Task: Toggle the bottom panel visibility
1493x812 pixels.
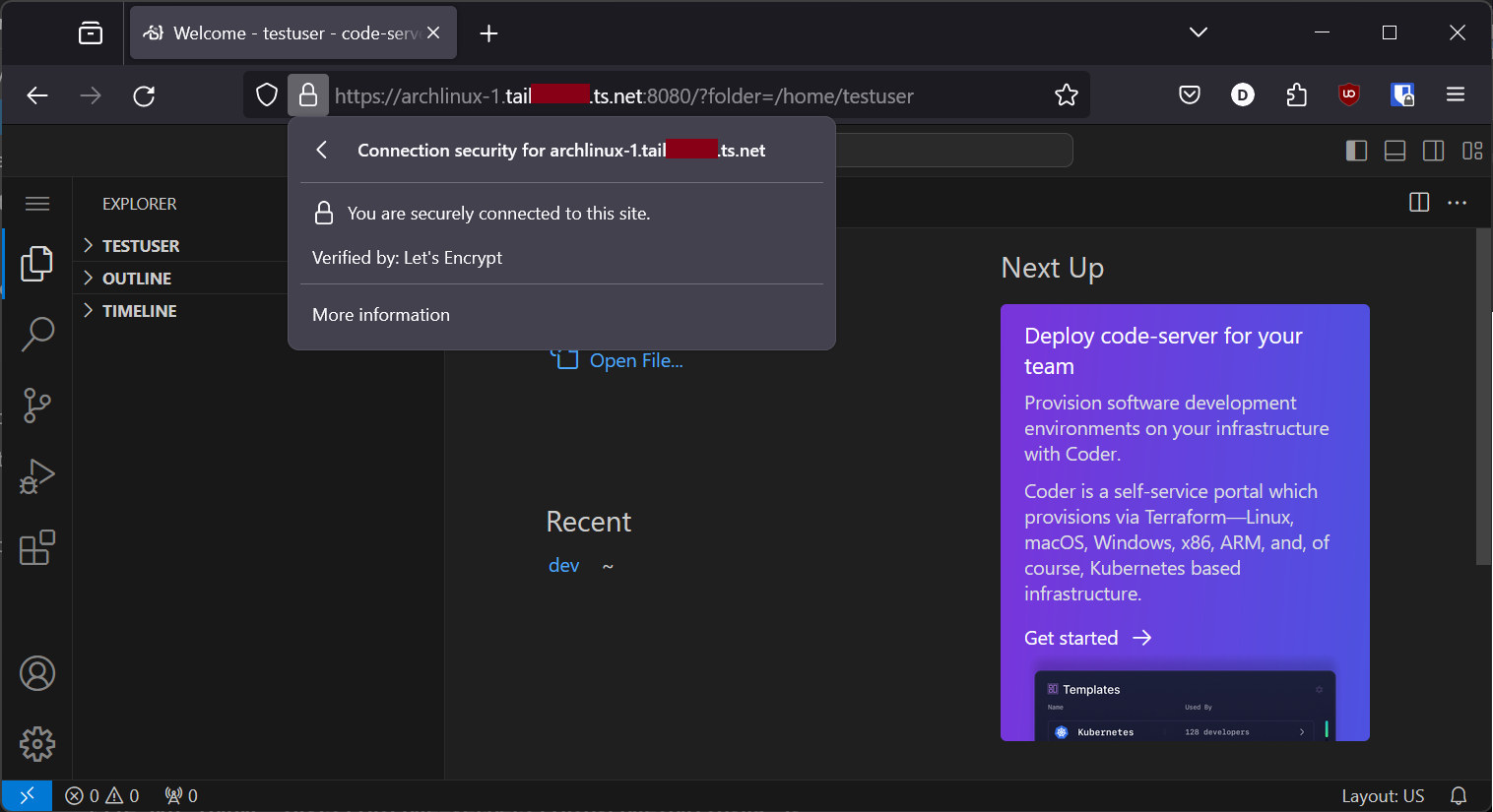Action: [1395, 151]
